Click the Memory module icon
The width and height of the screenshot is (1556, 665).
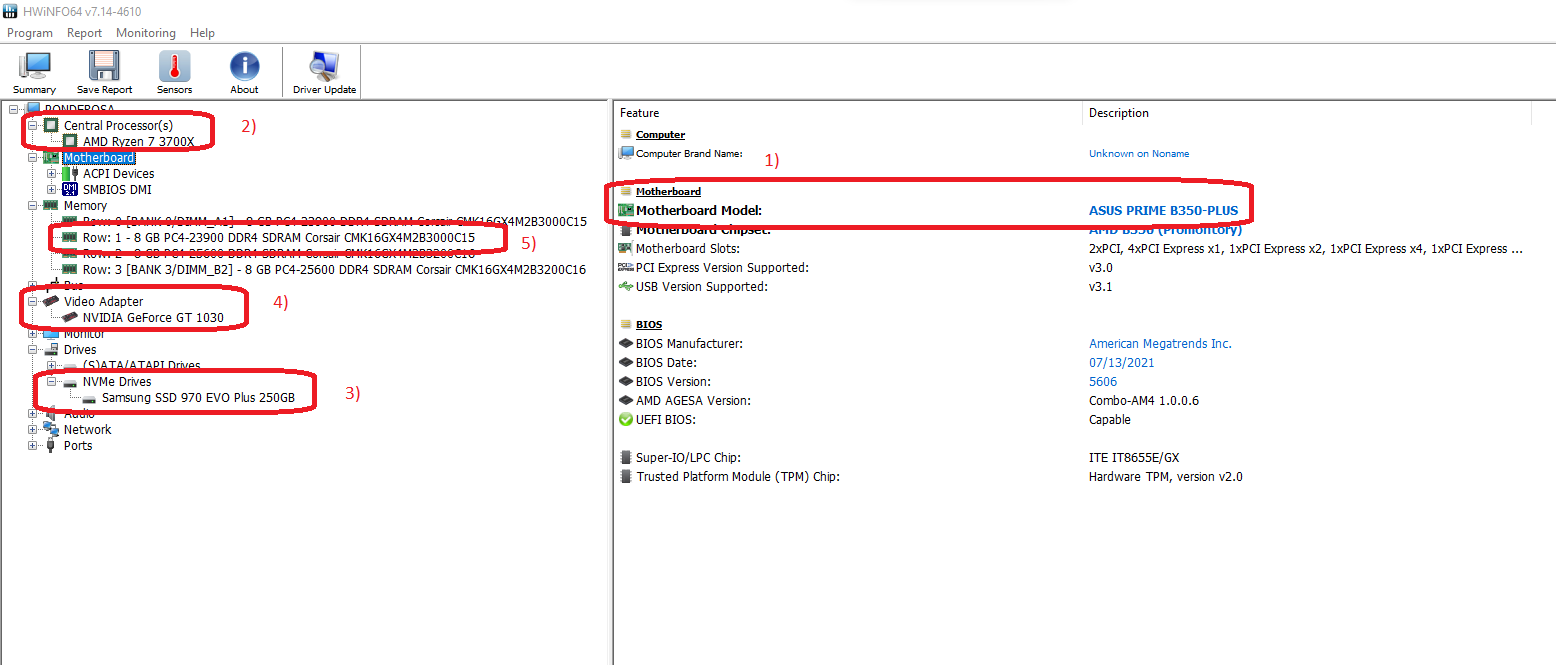coord(50,205)
